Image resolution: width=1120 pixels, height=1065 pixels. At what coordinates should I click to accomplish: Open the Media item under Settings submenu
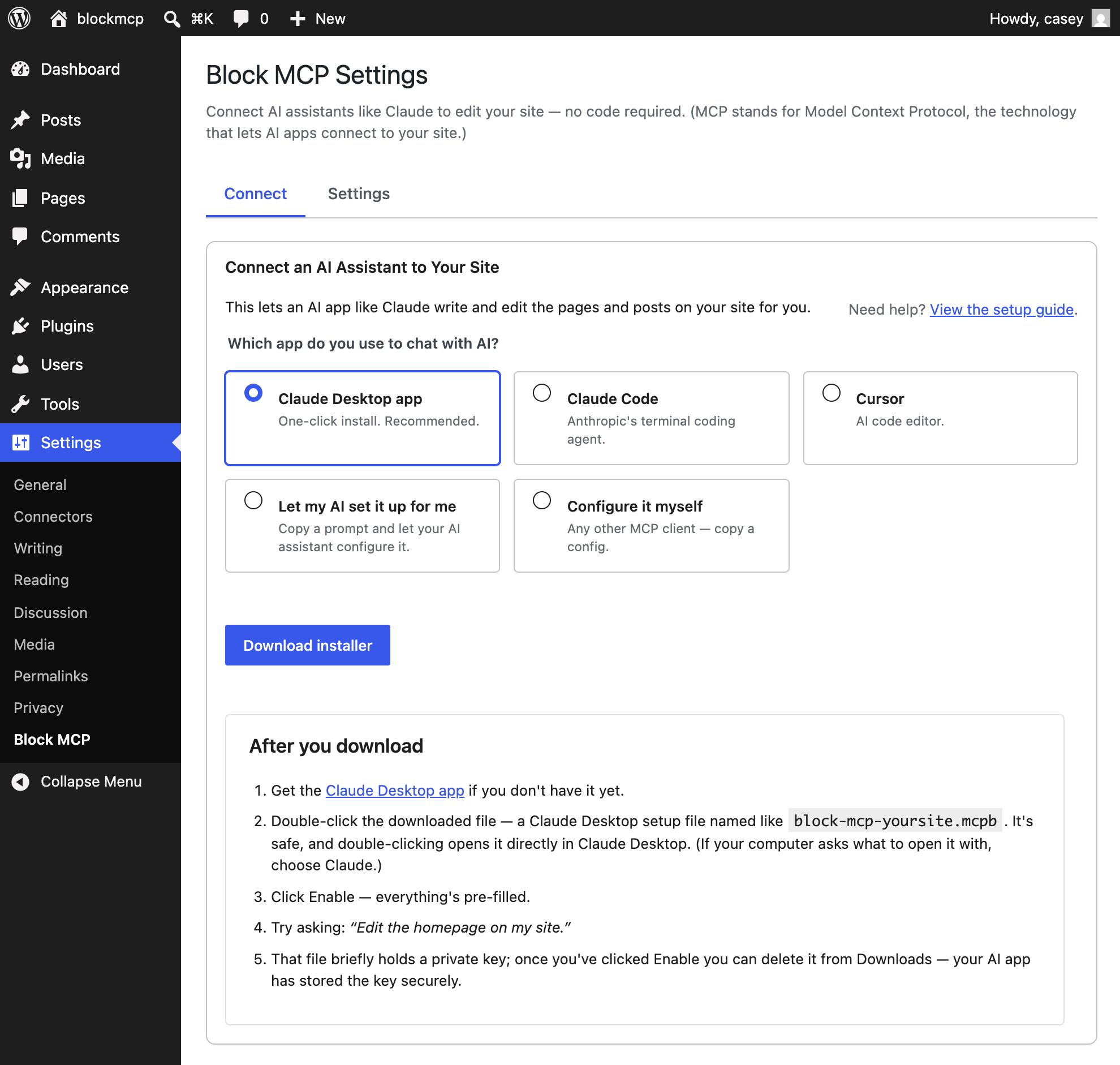[34, 645]
